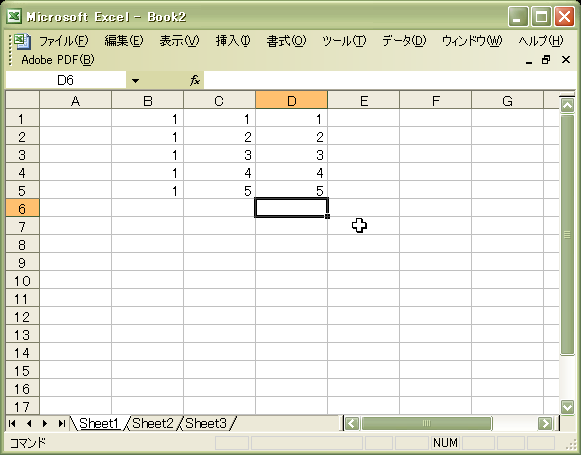Switch to the Sheet3 tab
The height and width of the screenshot is (455, 581).
[x=206, y=423]
